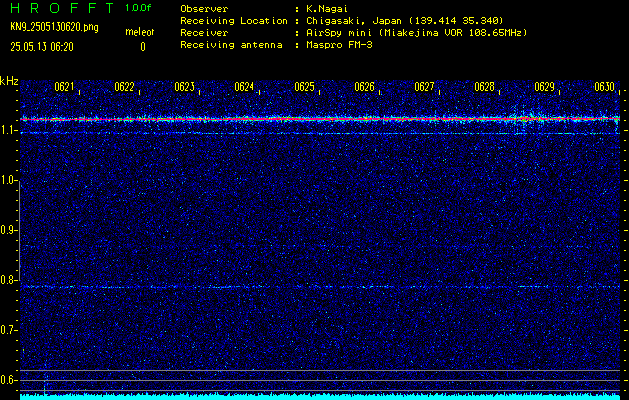Click the bright red carrier signal line
This screenshot has height=400, width=629.
[x=320, y=119]
